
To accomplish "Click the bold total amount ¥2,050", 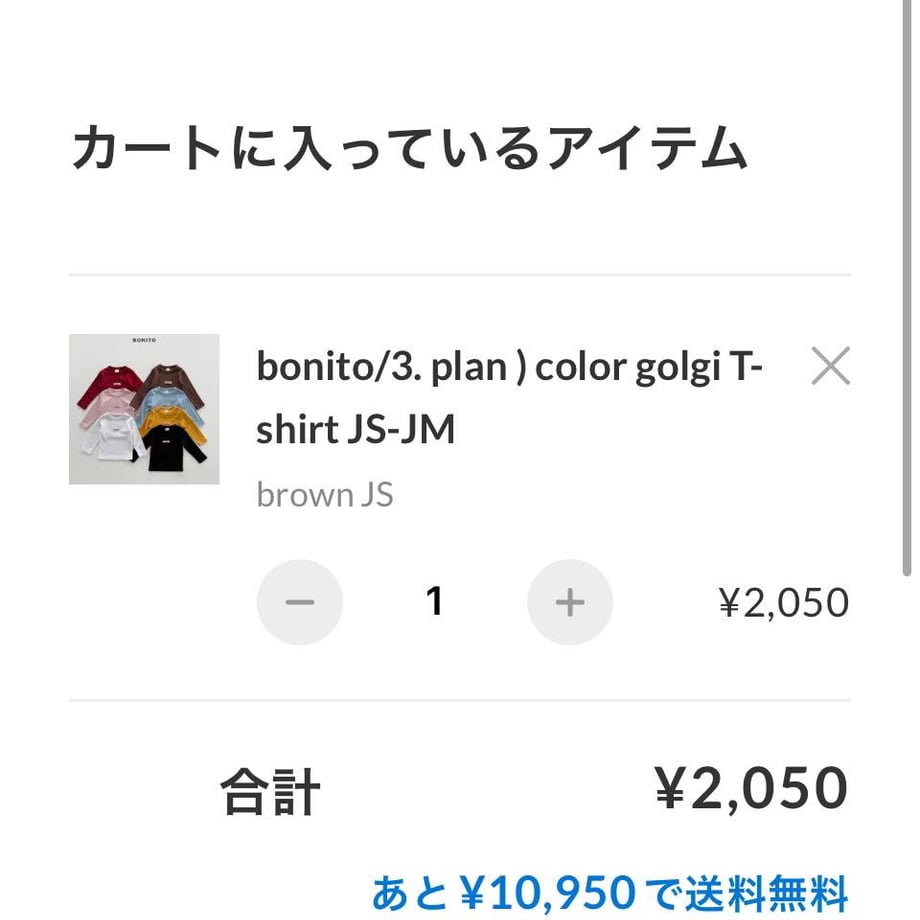I will coord(752,789).
